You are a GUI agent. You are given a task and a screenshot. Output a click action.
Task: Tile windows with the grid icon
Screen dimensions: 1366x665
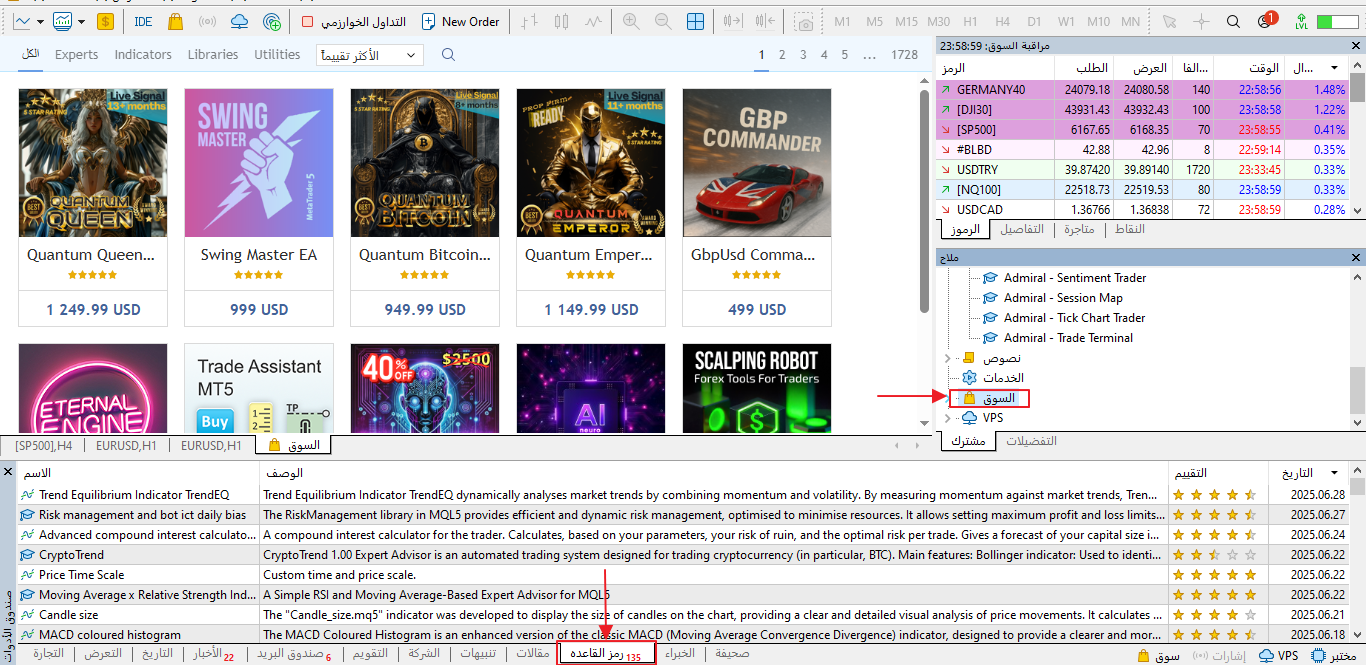click(x=695, y=21)
